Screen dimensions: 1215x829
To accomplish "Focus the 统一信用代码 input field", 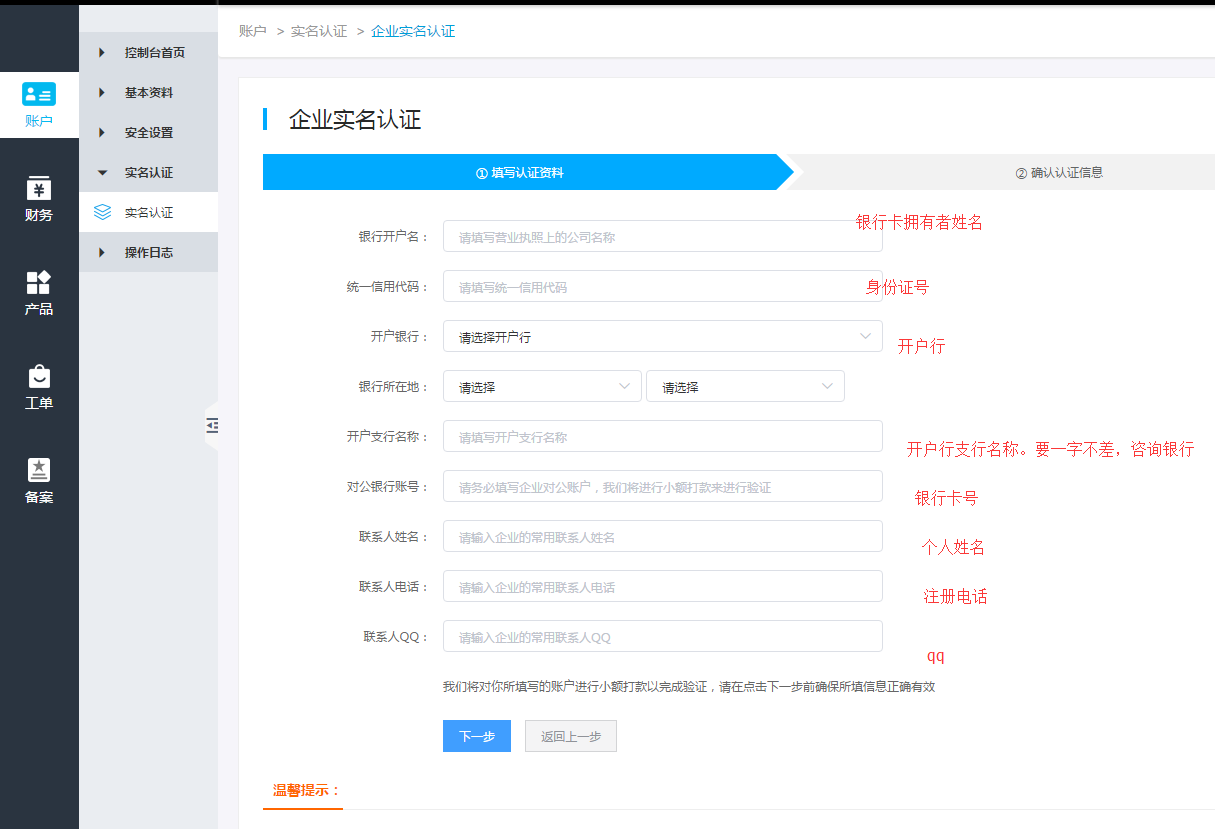I will [663, 286].
